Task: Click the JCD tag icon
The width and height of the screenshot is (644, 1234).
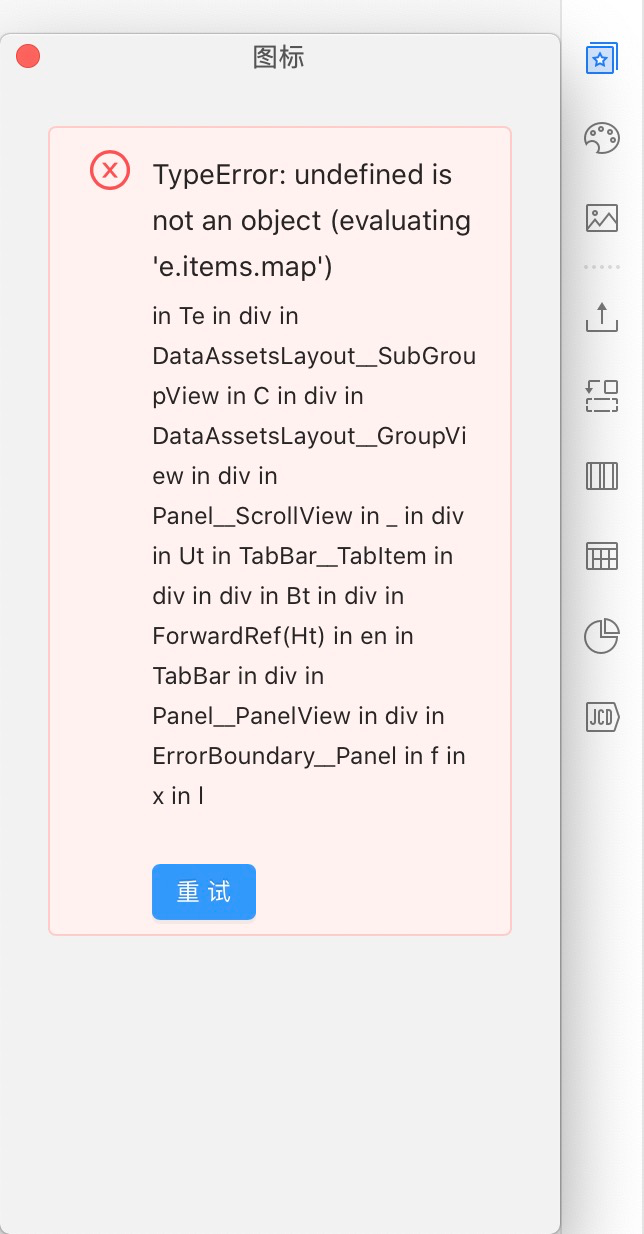Action: [x=602, y=715]
